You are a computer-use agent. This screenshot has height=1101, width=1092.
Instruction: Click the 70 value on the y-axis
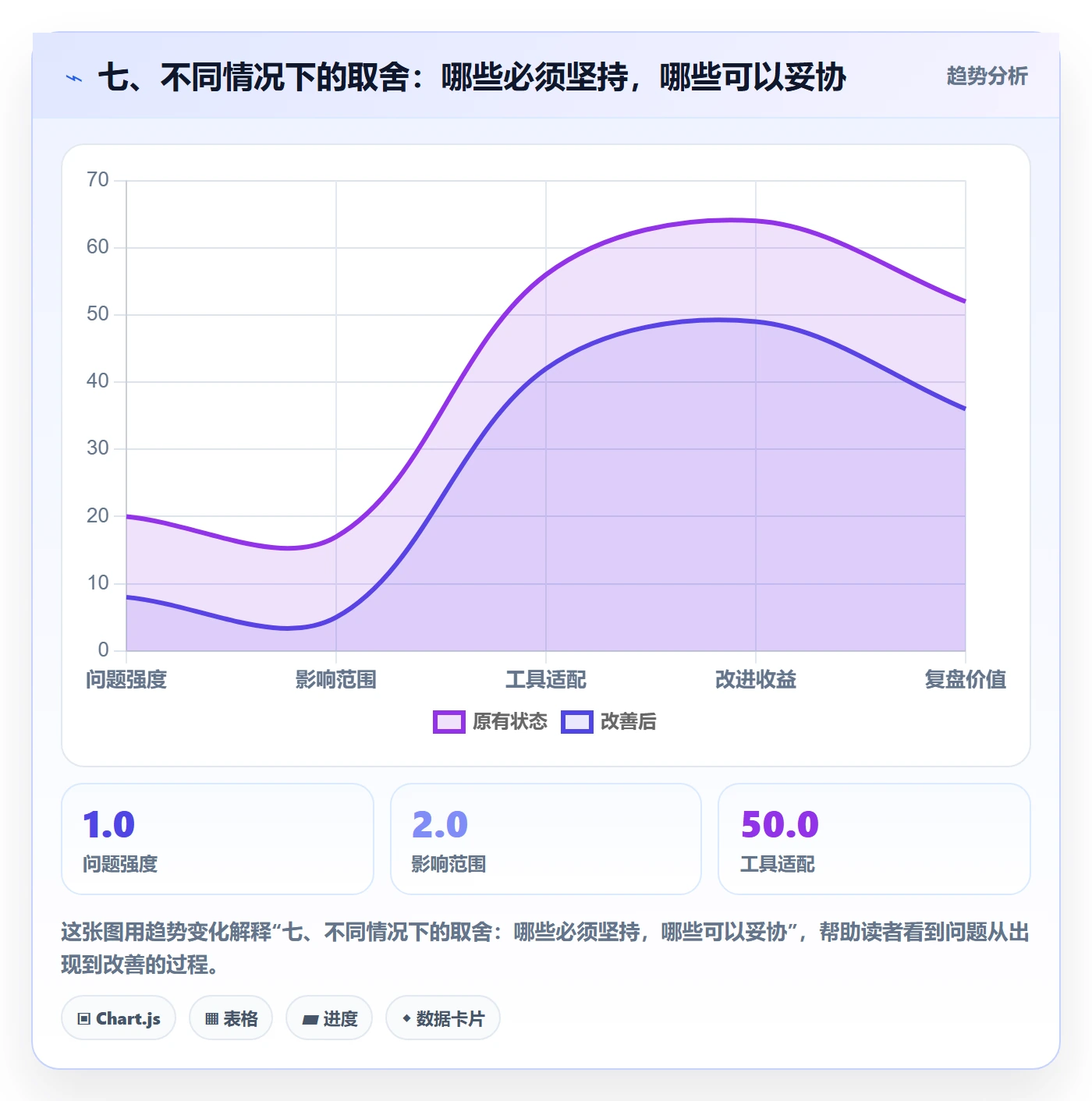tap(97, 180)
